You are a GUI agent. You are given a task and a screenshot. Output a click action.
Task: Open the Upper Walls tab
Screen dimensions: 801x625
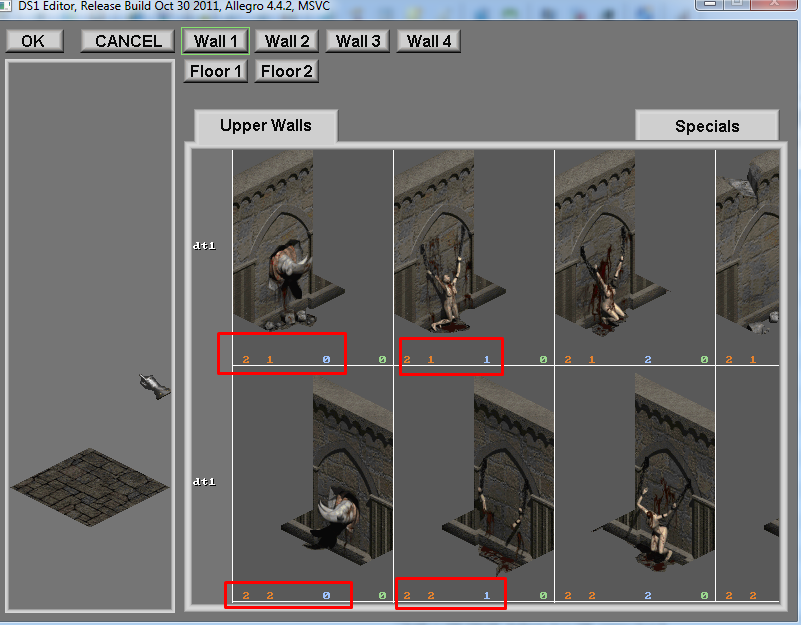pos(266,126)
